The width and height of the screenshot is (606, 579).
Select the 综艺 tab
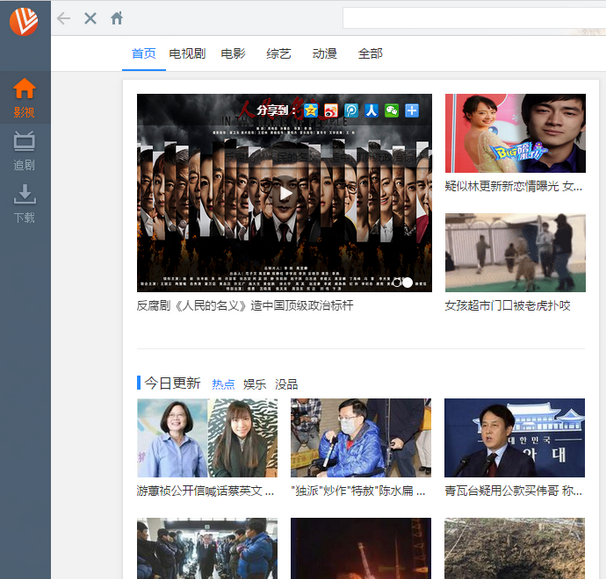tap(279, 54)
